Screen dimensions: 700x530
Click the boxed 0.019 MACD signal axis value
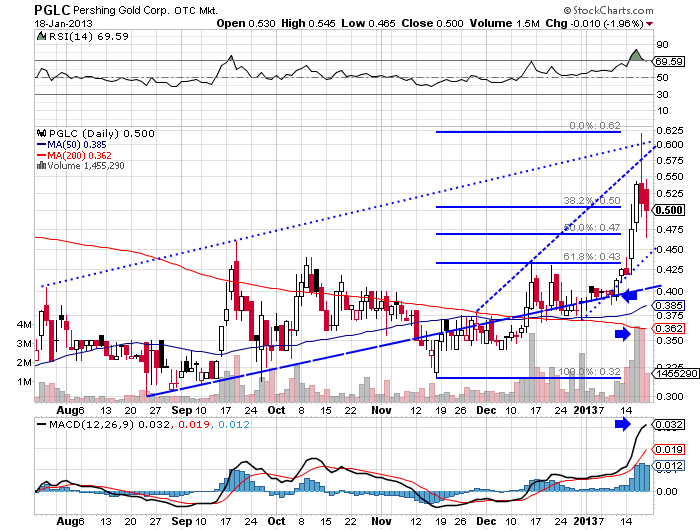(x=669, y=450)
